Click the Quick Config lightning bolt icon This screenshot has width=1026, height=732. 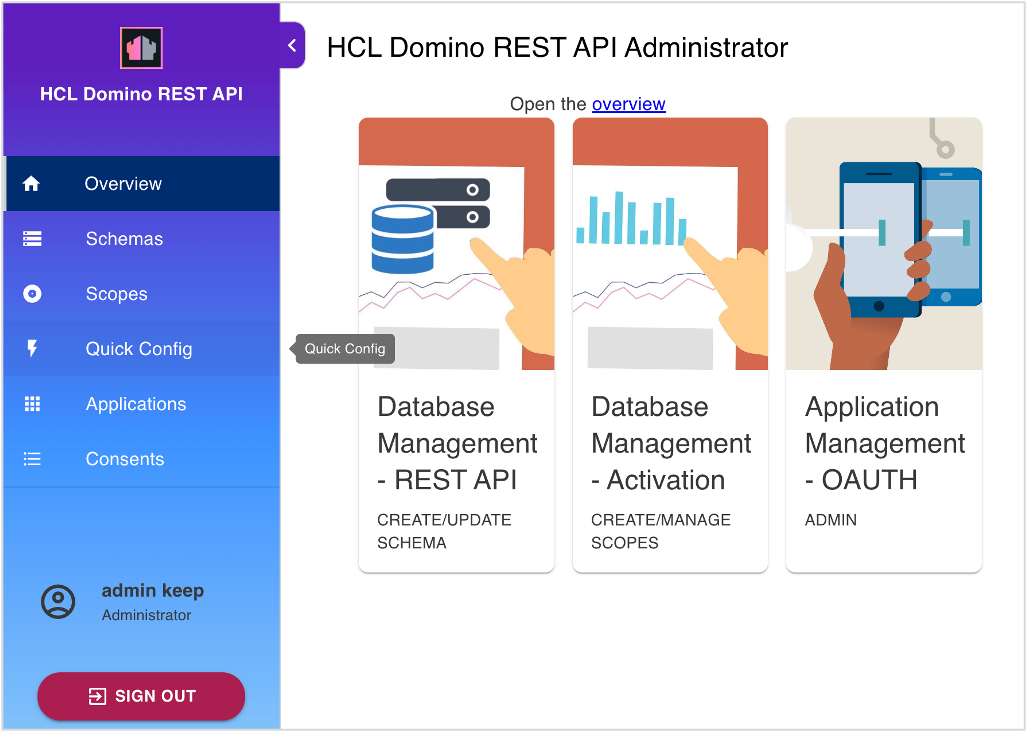pos(32,349)
